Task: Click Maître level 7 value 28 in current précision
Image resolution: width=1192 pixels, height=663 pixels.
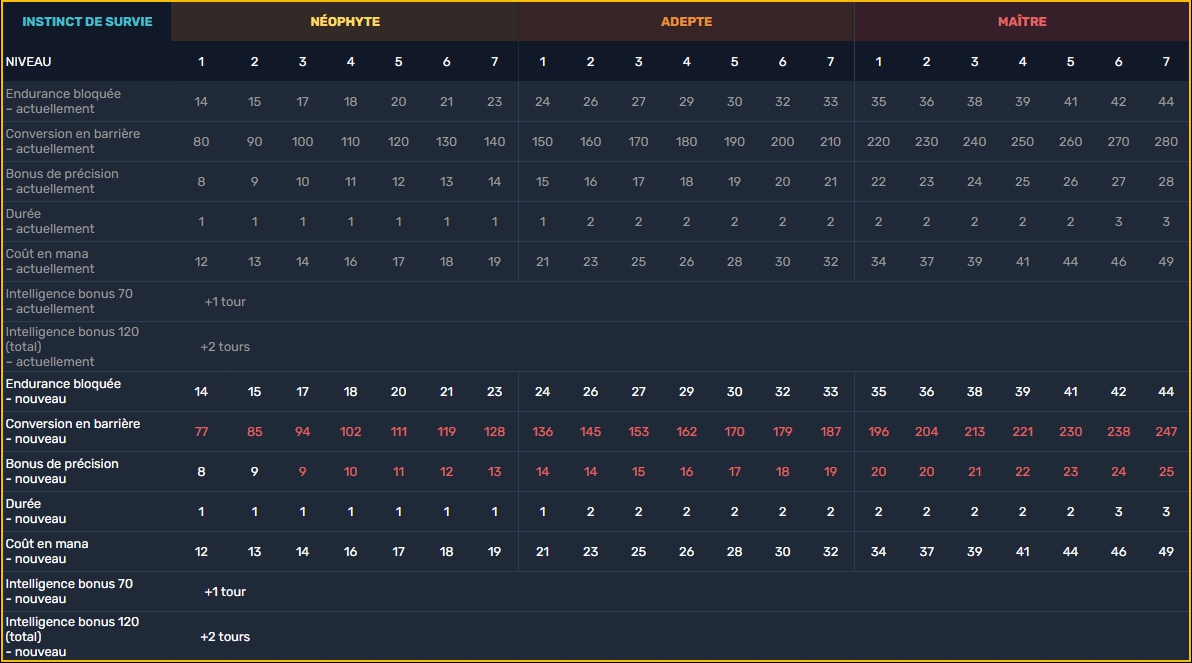Action: (1166, 182)
